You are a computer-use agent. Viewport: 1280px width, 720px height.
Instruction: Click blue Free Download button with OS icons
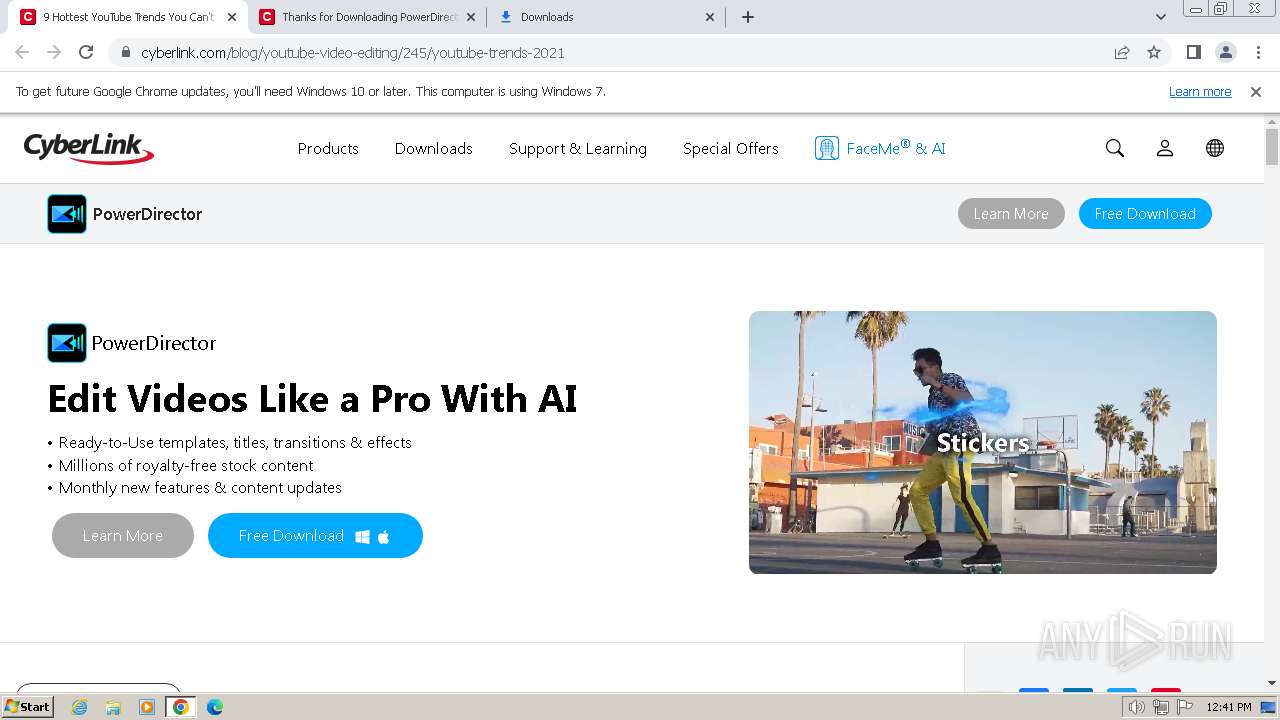(315, 536)
